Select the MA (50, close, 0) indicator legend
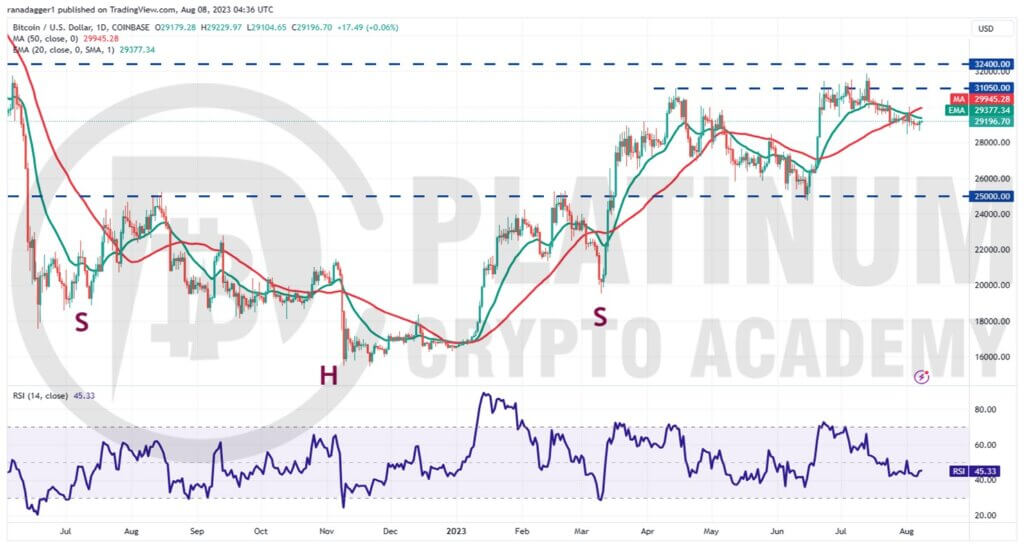This screenshot has height=547, width=1024. 65,39
